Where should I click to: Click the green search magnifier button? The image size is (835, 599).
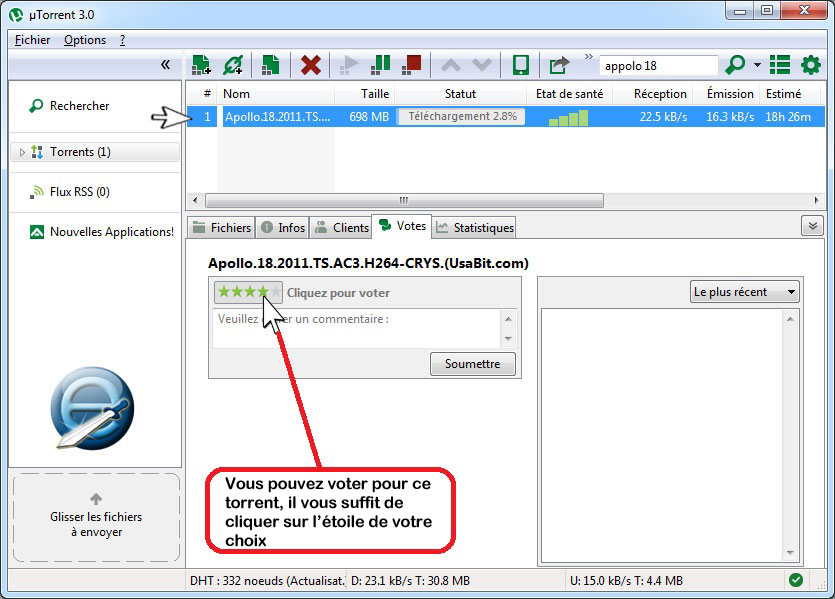735,65
